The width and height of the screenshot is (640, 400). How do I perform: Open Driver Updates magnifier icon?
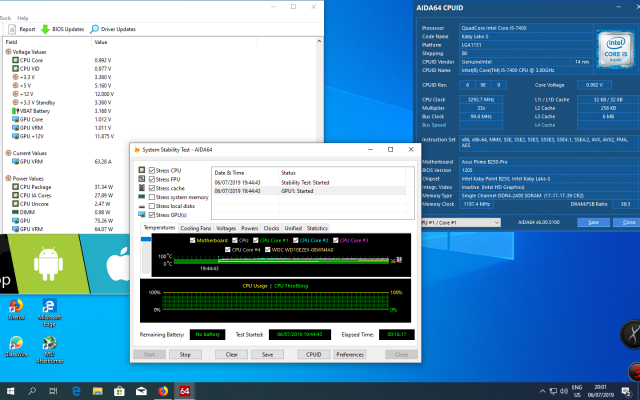(x=94, y=29)
